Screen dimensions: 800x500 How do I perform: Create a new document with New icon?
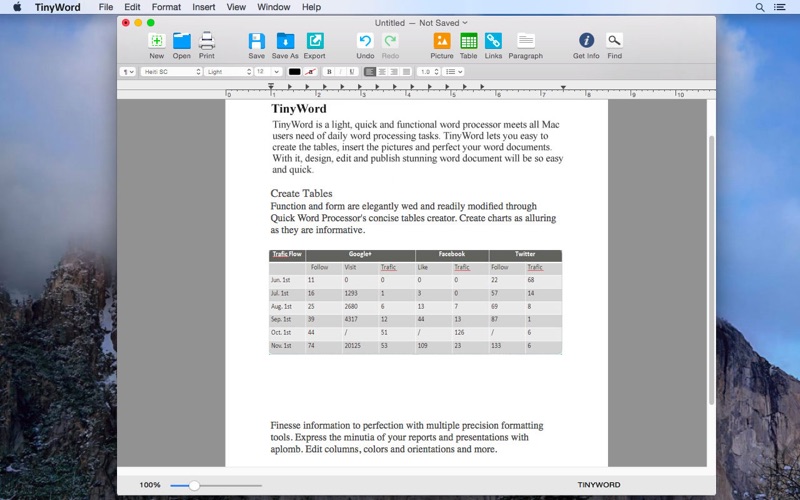[x=157, y=41]
